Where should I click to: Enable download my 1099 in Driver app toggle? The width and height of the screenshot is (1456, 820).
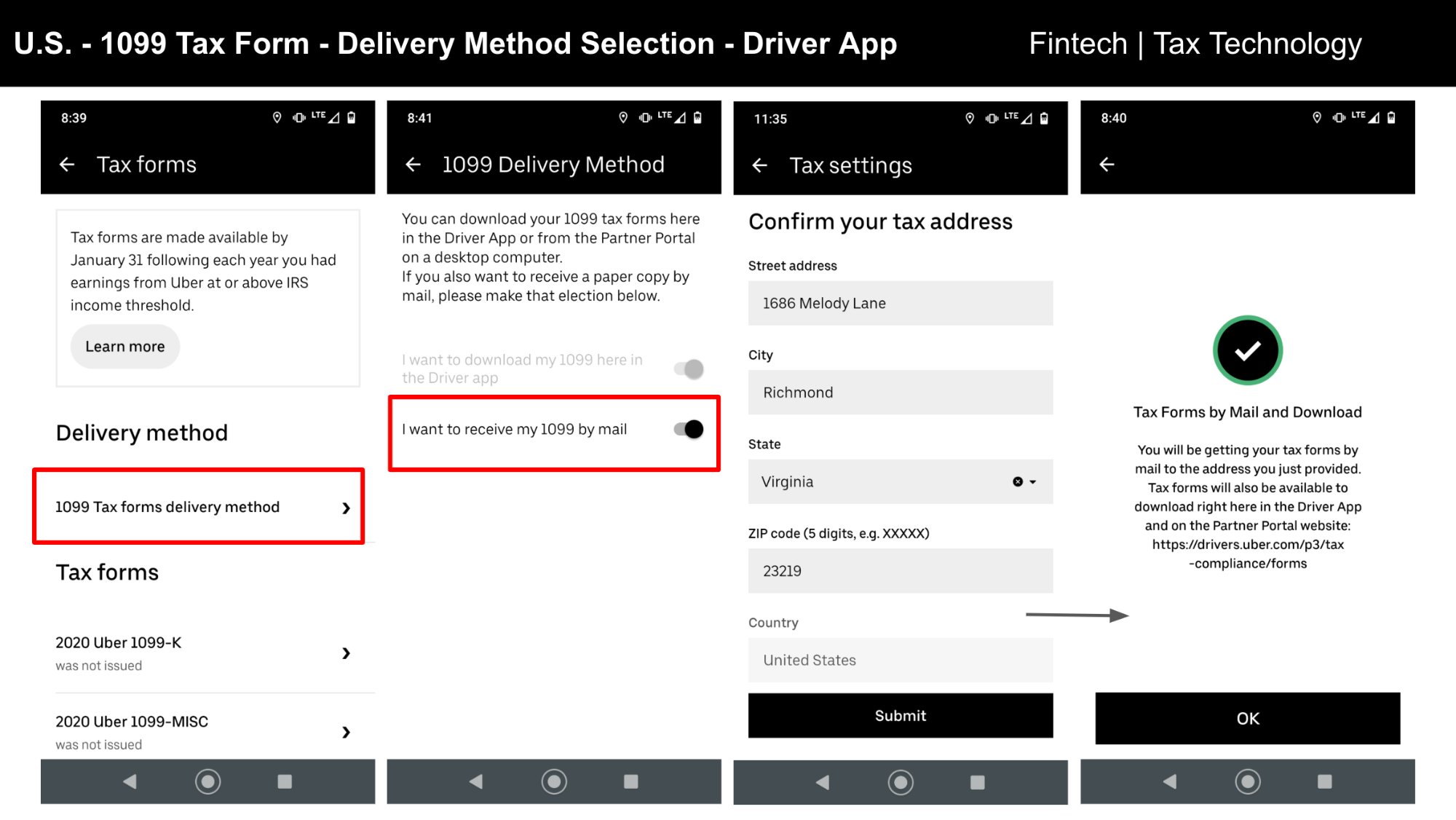(689, 368)
